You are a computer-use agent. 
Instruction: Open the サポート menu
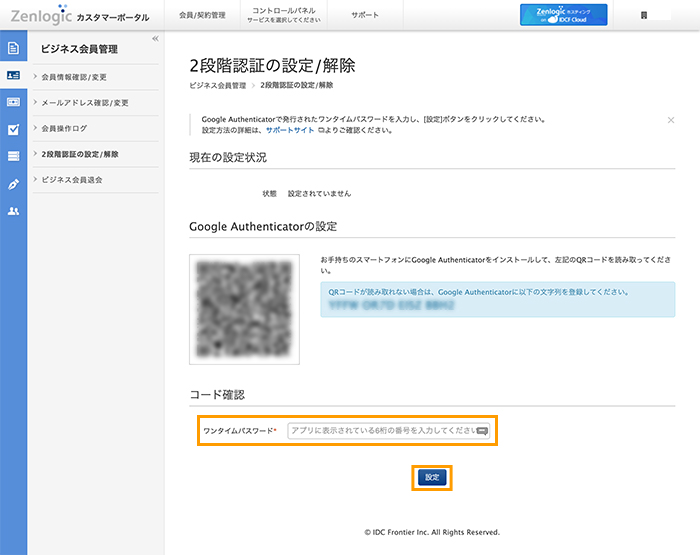click(365, 16)
